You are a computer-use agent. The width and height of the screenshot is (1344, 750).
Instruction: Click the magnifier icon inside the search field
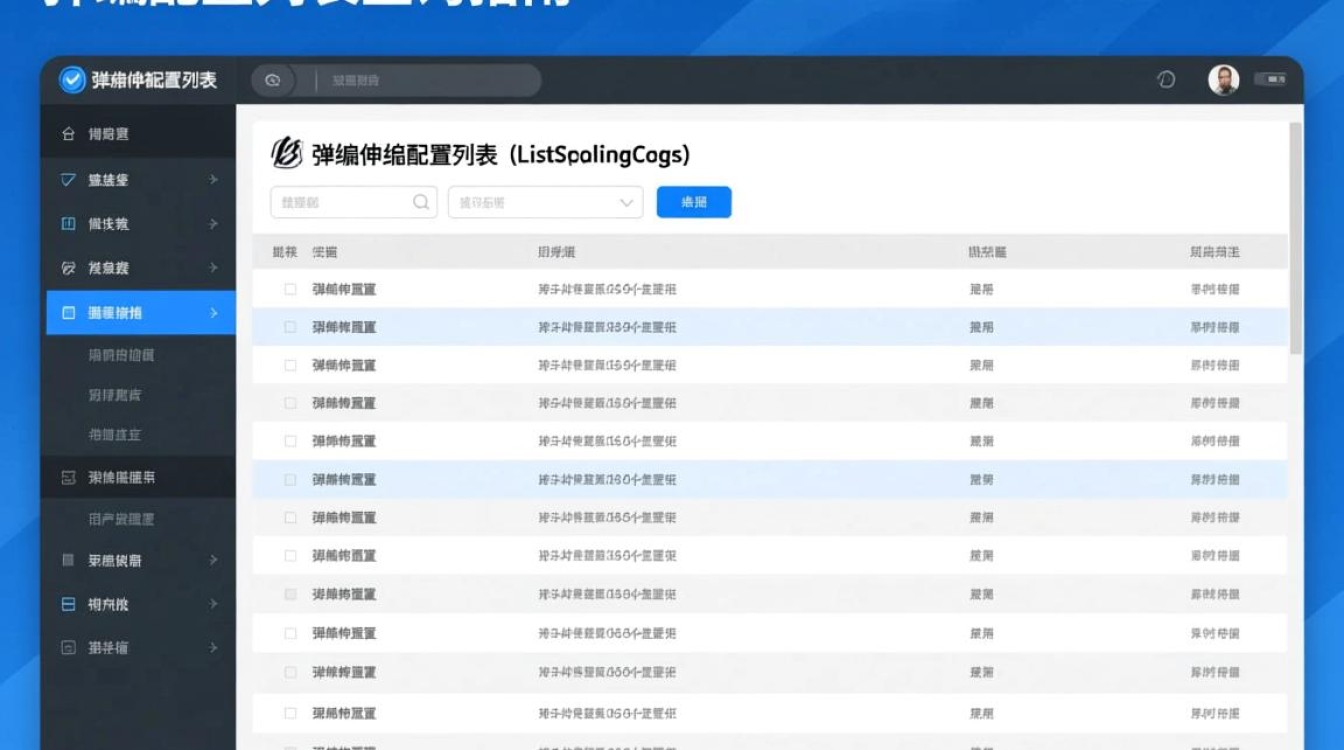[x=420, y=202]
